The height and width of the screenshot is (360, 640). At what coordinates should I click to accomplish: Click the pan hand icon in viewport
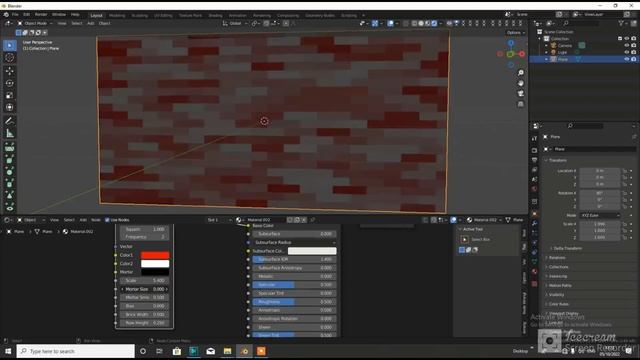[520, 83]
